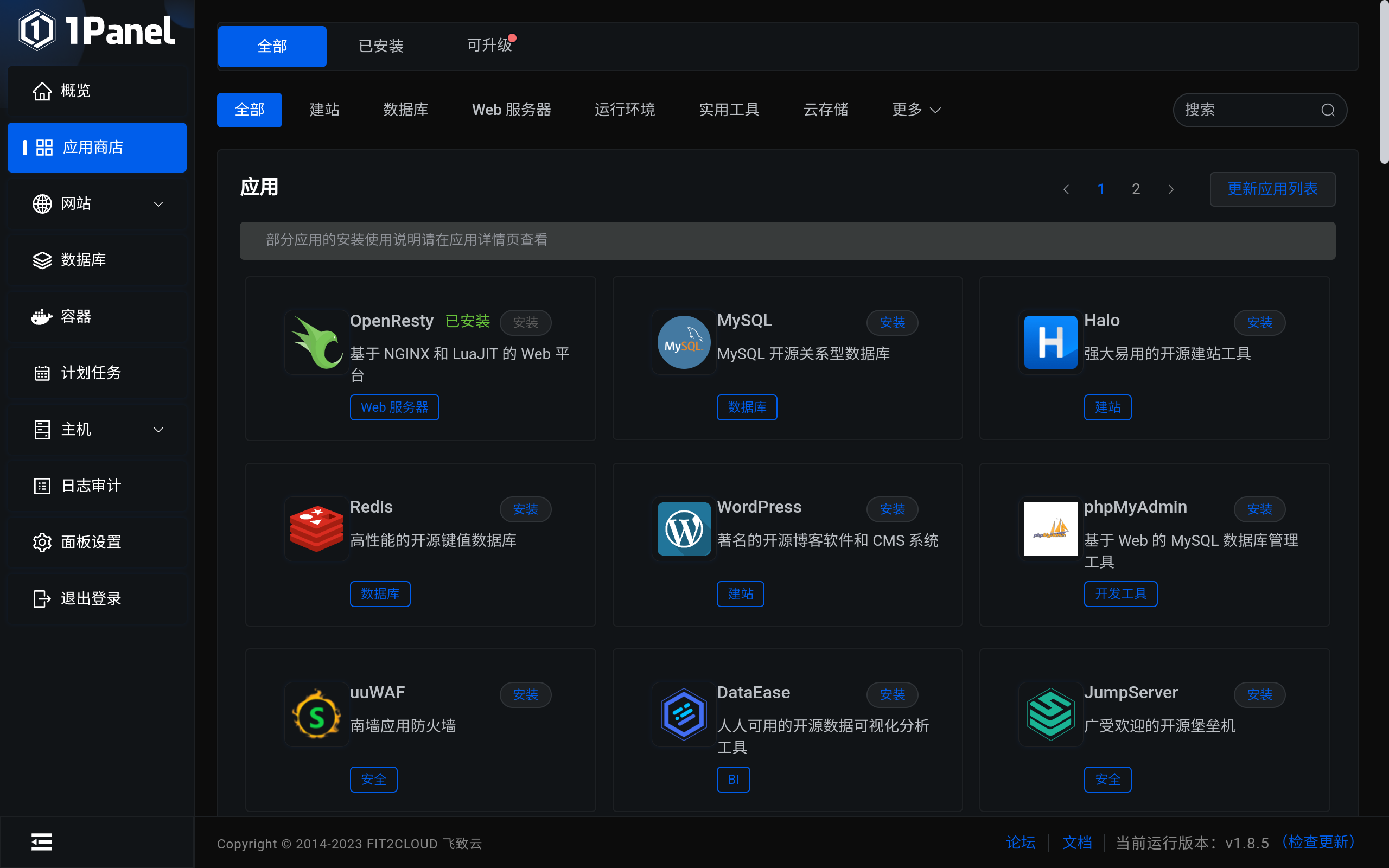Install DataEase with 安装 button
Viewport: 1389px width, 868px height.
pos(892,694)
